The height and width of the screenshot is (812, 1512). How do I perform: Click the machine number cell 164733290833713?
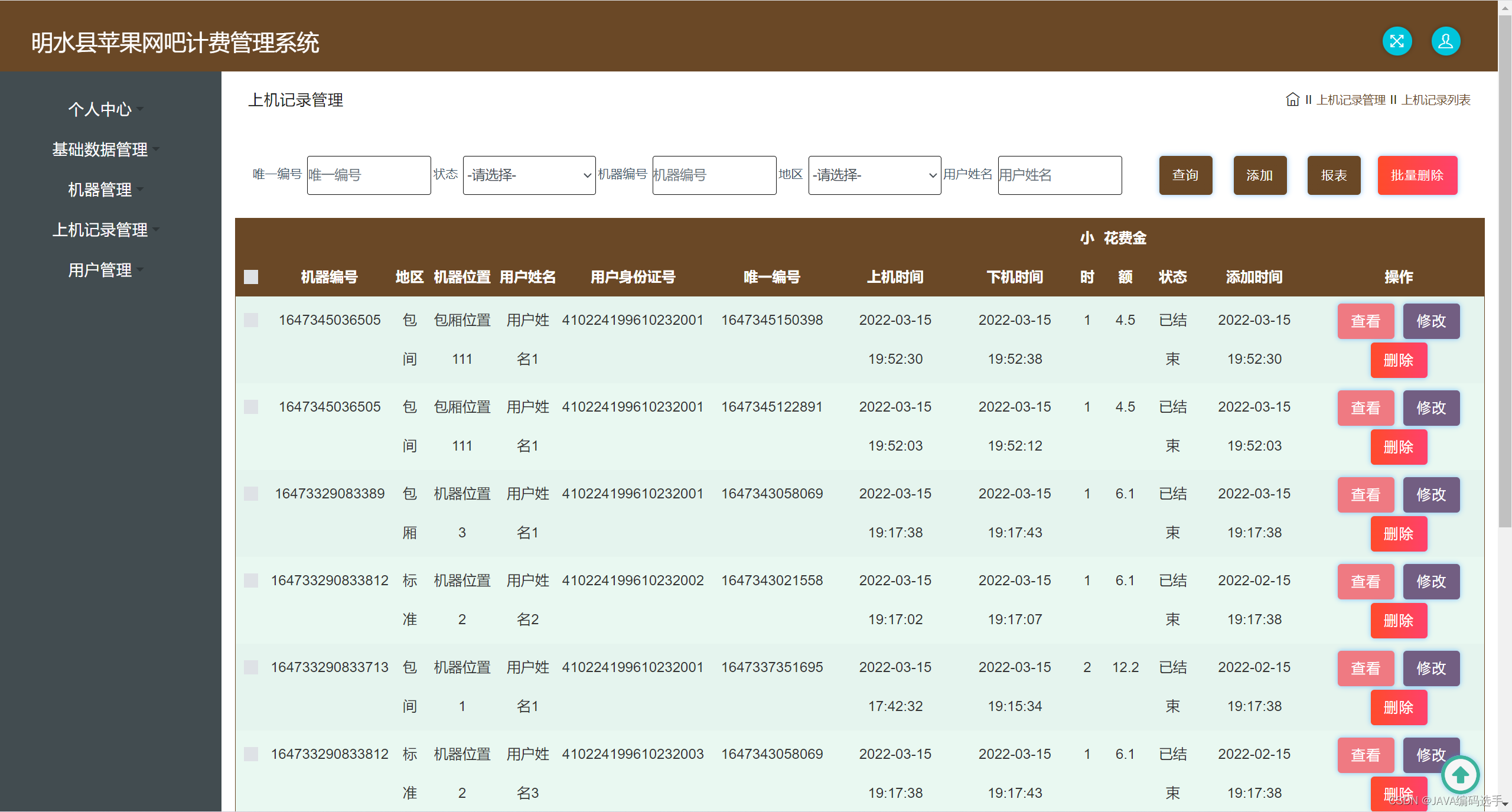(x=330, y=667)
